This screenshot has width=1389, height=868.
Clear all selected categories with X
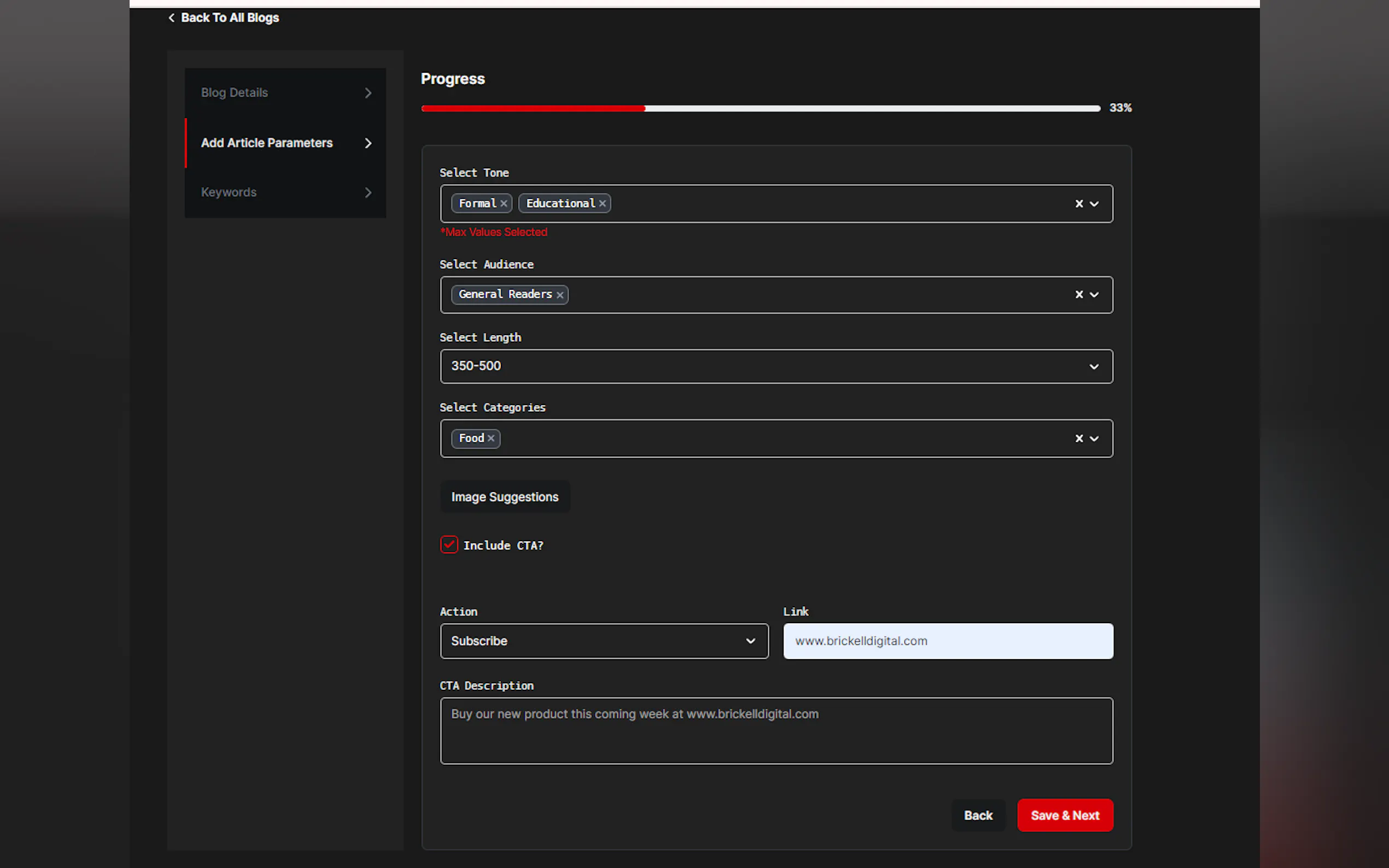1079,438
